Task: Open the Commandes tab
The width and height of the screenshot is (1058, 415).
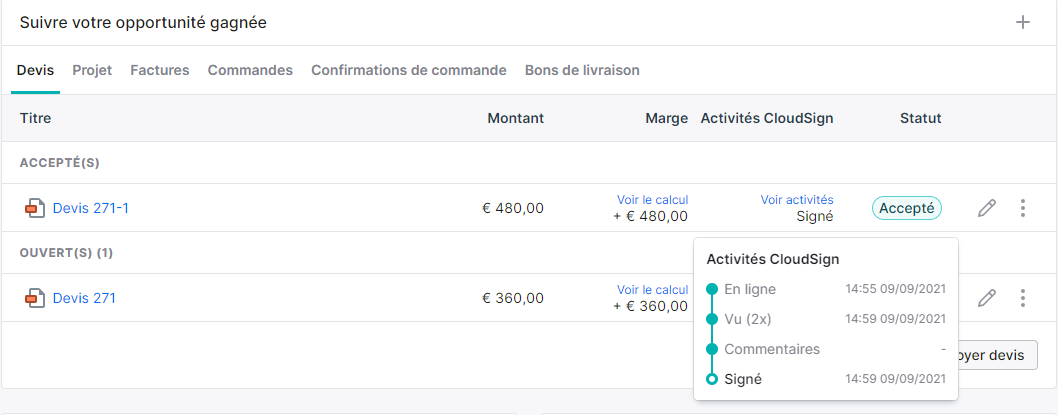Action: pos(250,70)
